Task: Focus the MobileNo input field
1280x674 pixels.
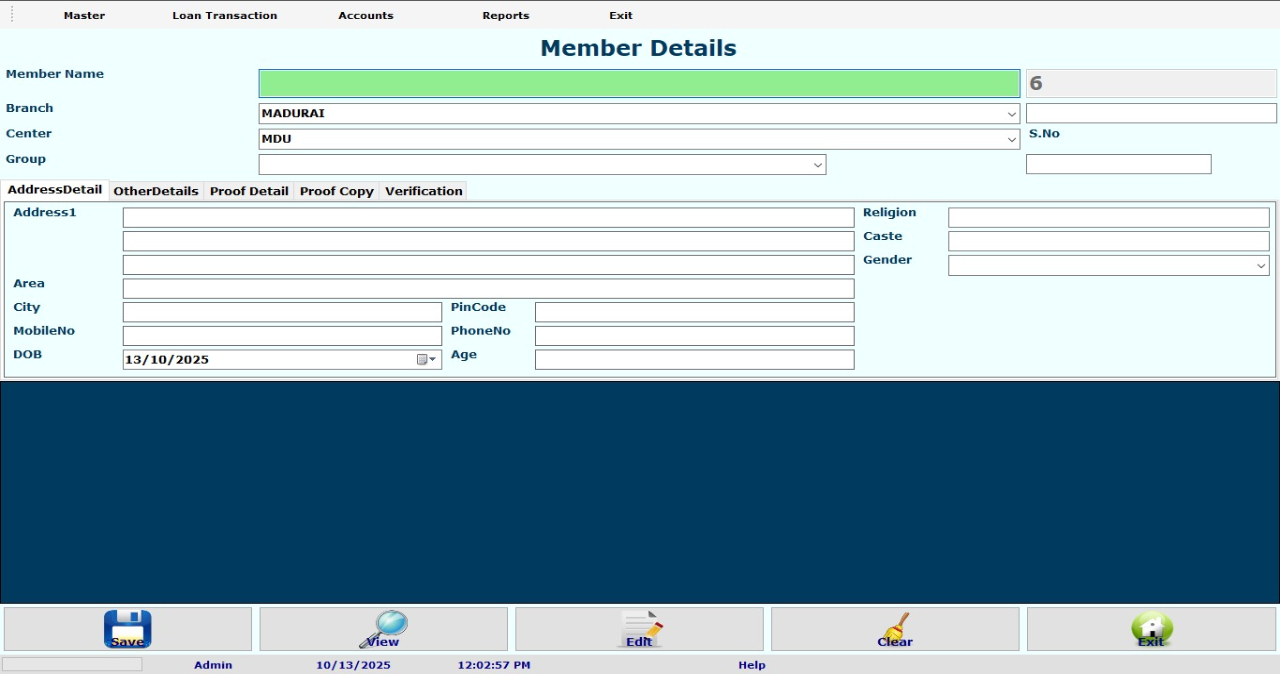Action: tap(282, 336)
